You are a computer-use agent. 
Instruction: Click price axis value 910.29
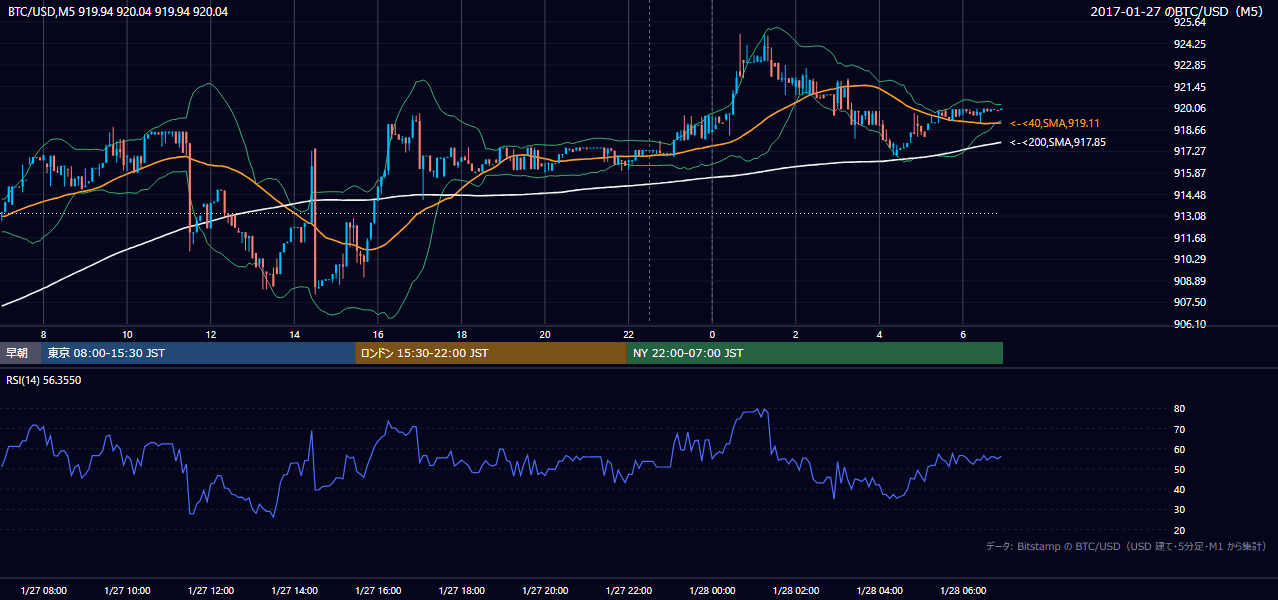pyautogui.click(x=1189, y=259)
